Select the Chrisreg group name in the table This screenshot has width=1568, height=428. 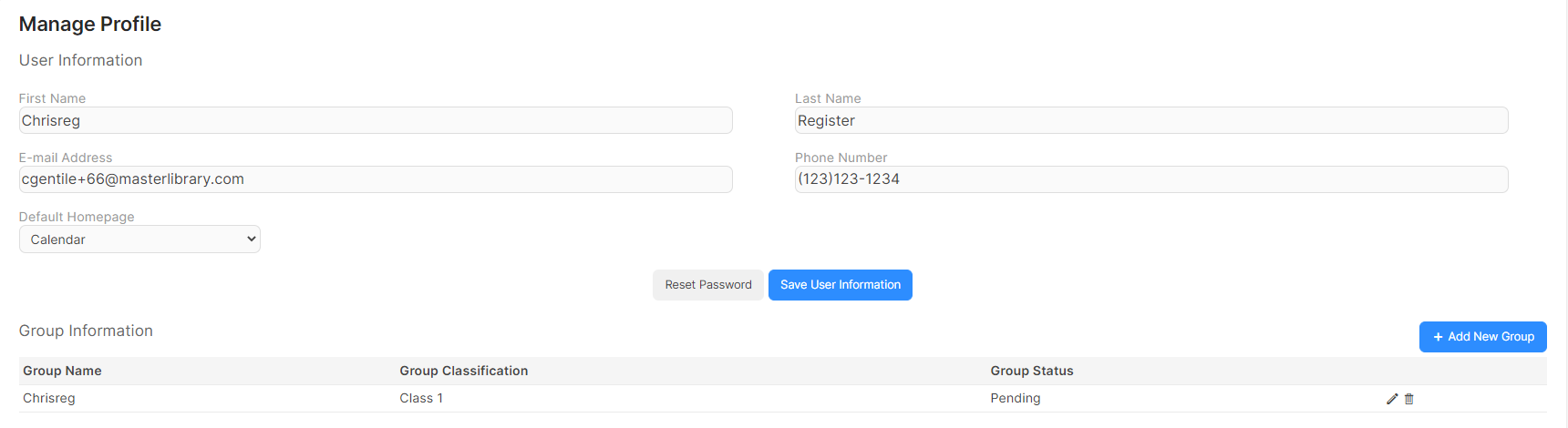pyautogui.click(x=49, y=399)
